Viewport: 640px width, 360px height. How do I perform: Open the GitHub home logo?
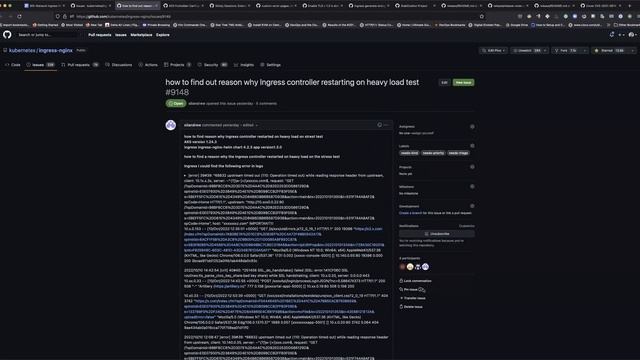(x=7, y=35)
